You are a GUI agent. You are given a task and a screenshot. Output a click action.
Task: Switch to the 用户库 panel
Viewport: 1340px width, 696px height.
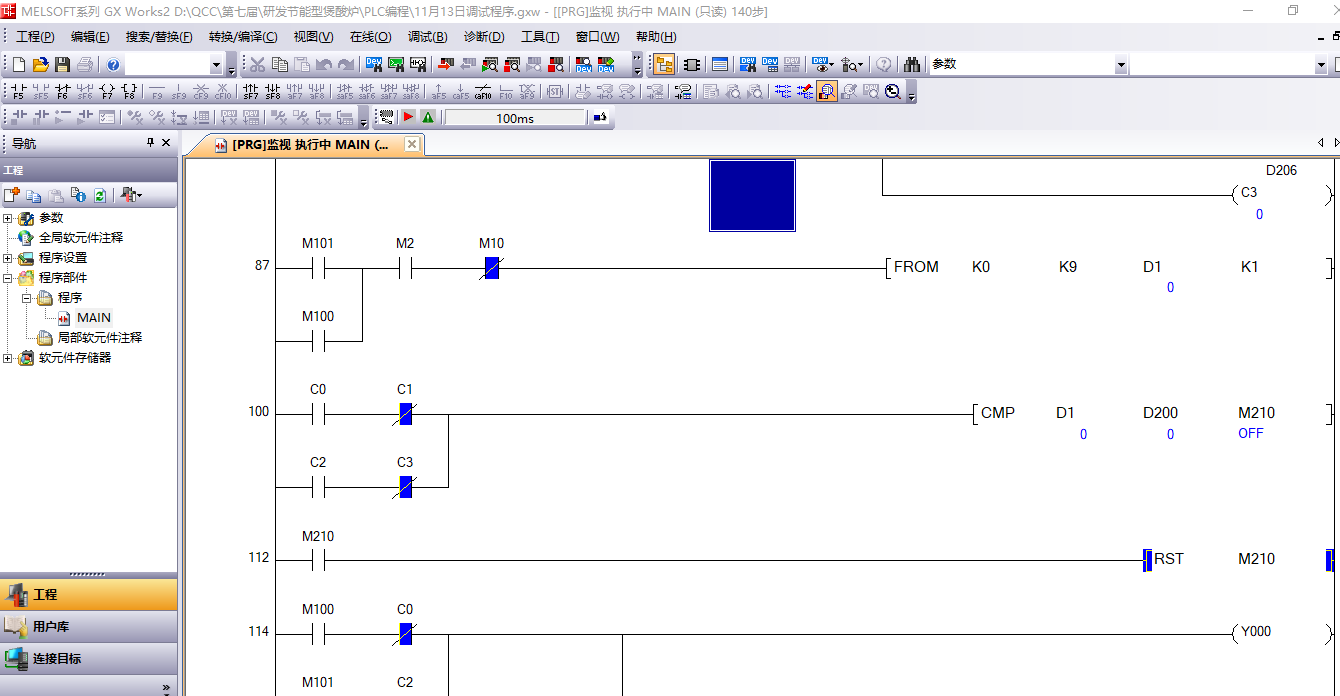pyautogui.click(x=50, y=627)
